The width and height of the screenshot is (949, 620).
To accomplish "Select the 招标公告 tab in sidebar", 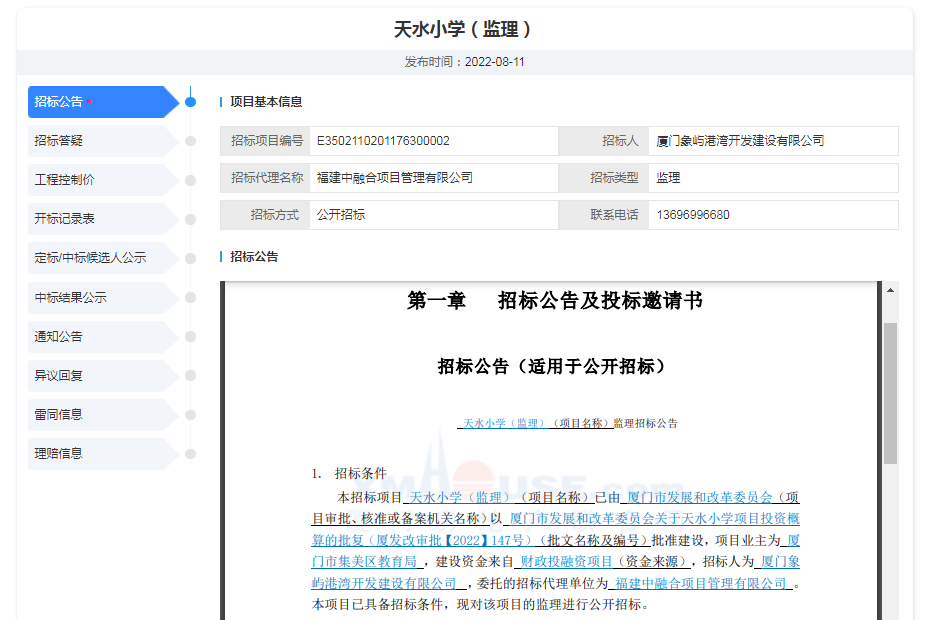I will tap(98, 102).
